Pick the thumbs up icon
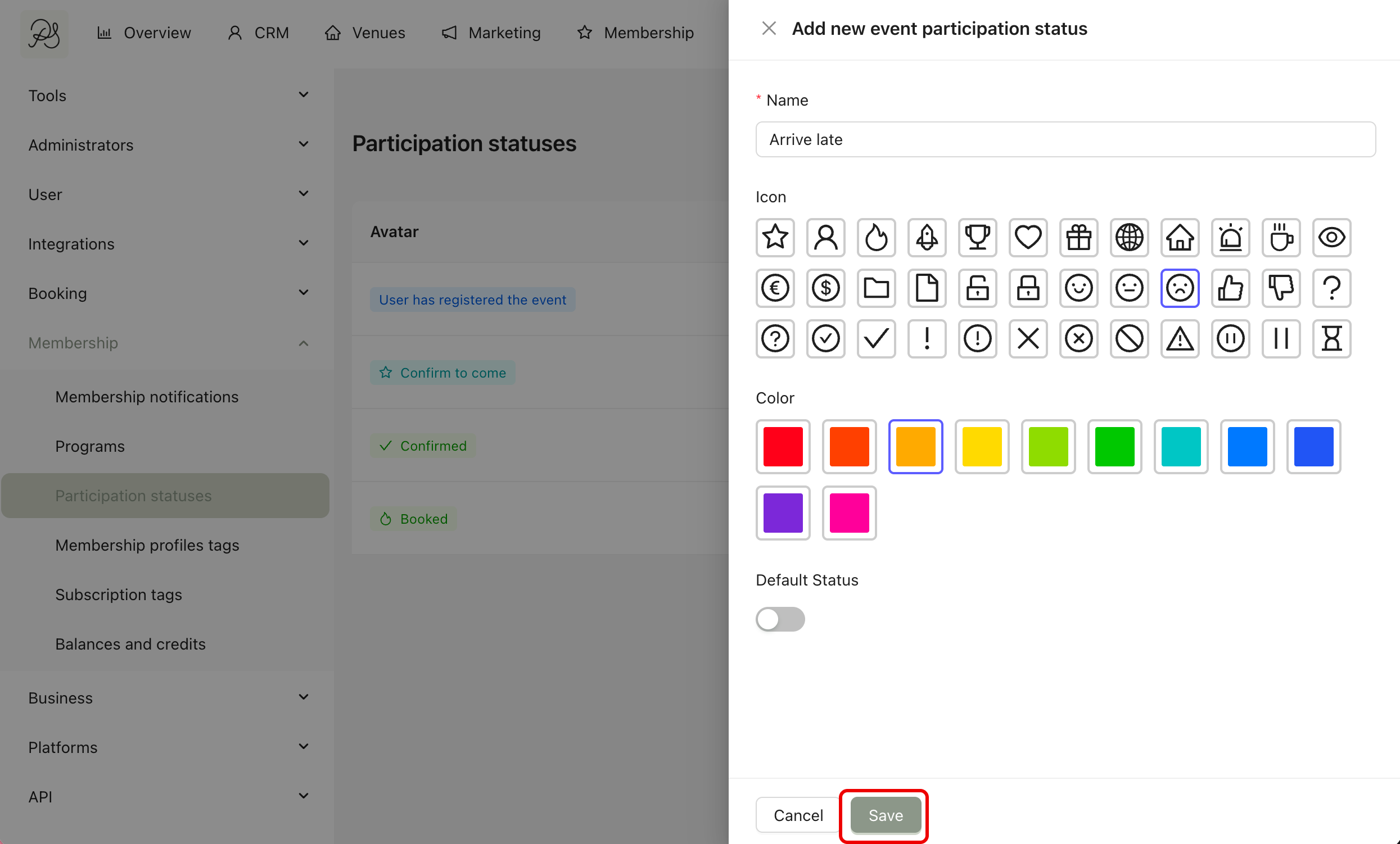1400x844 pixels. click(x=1230, y=288)
